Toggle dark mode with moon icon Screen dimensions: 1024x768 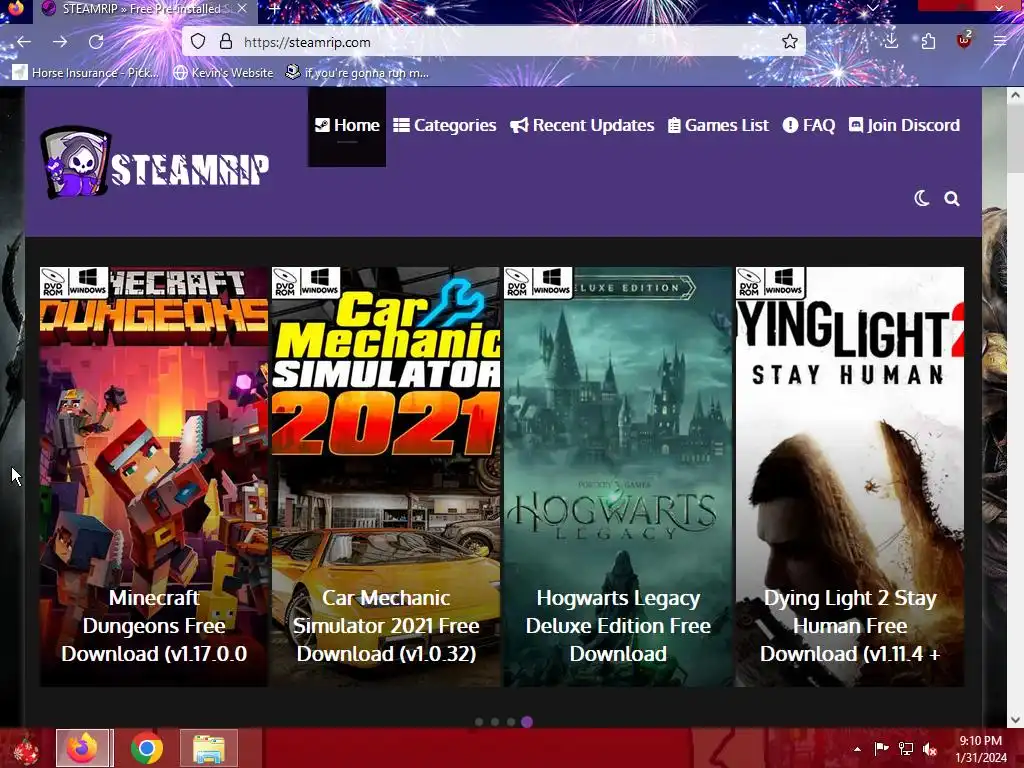pos(921,198)
